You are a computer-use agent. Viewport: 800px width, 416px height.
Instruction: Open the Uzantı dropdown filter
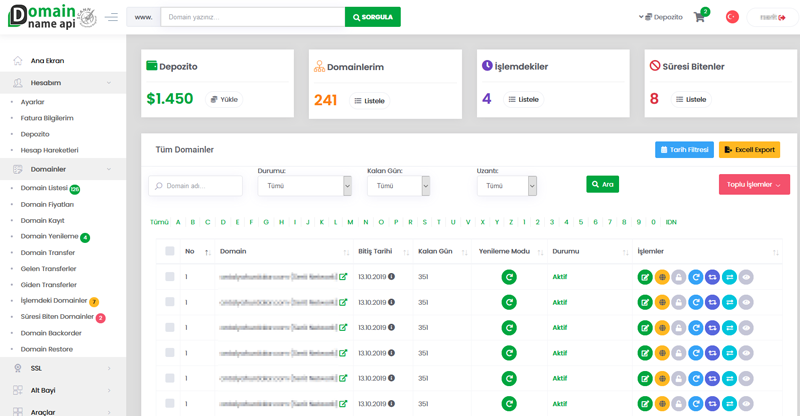[x=507, y=186]
